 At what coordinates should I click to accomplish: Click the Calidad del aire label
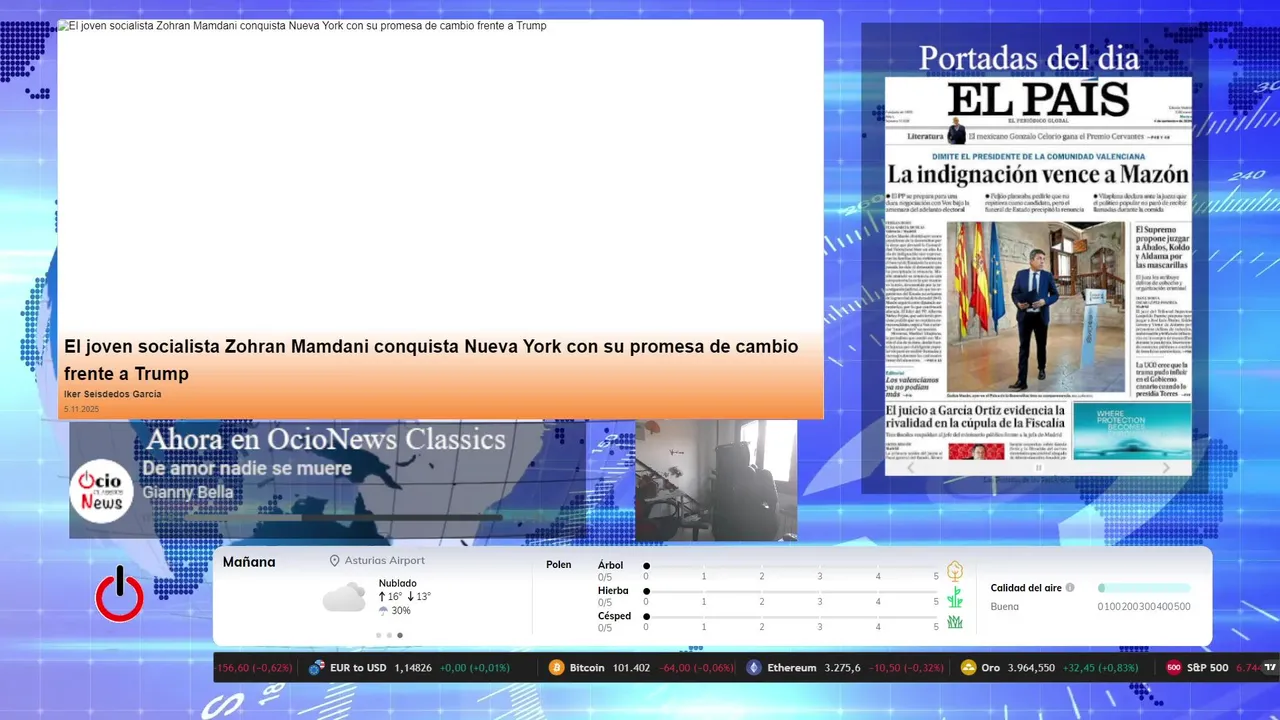1026,588
